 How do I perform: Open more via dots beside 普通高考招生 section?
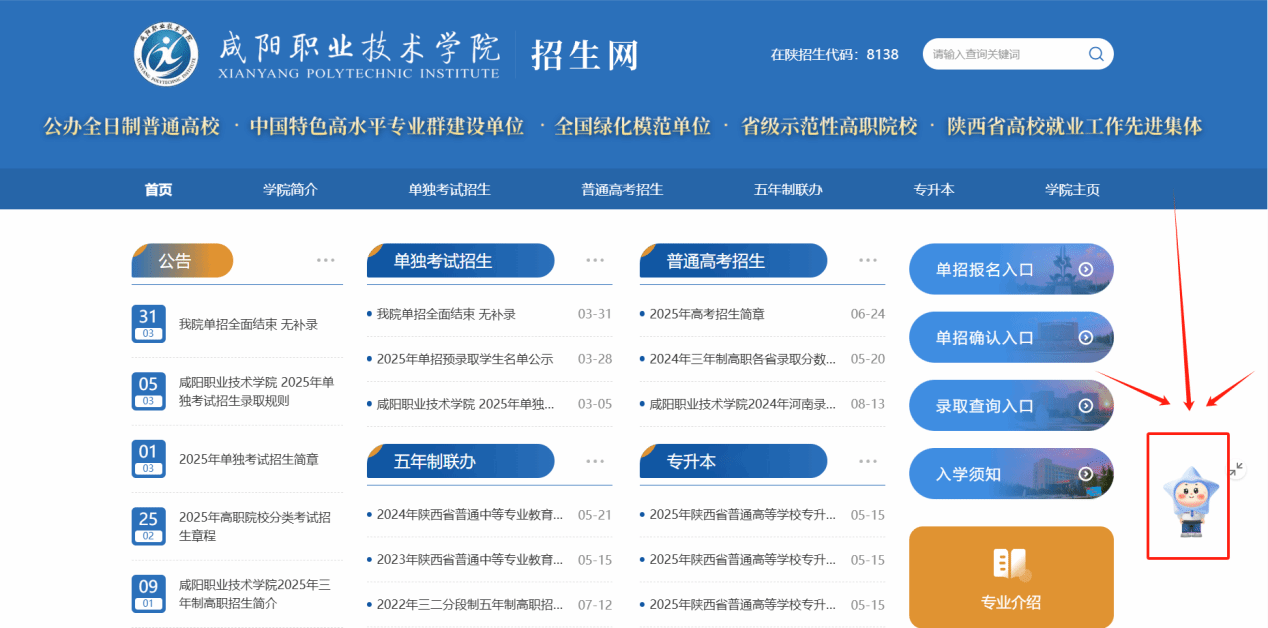(868, 260)
